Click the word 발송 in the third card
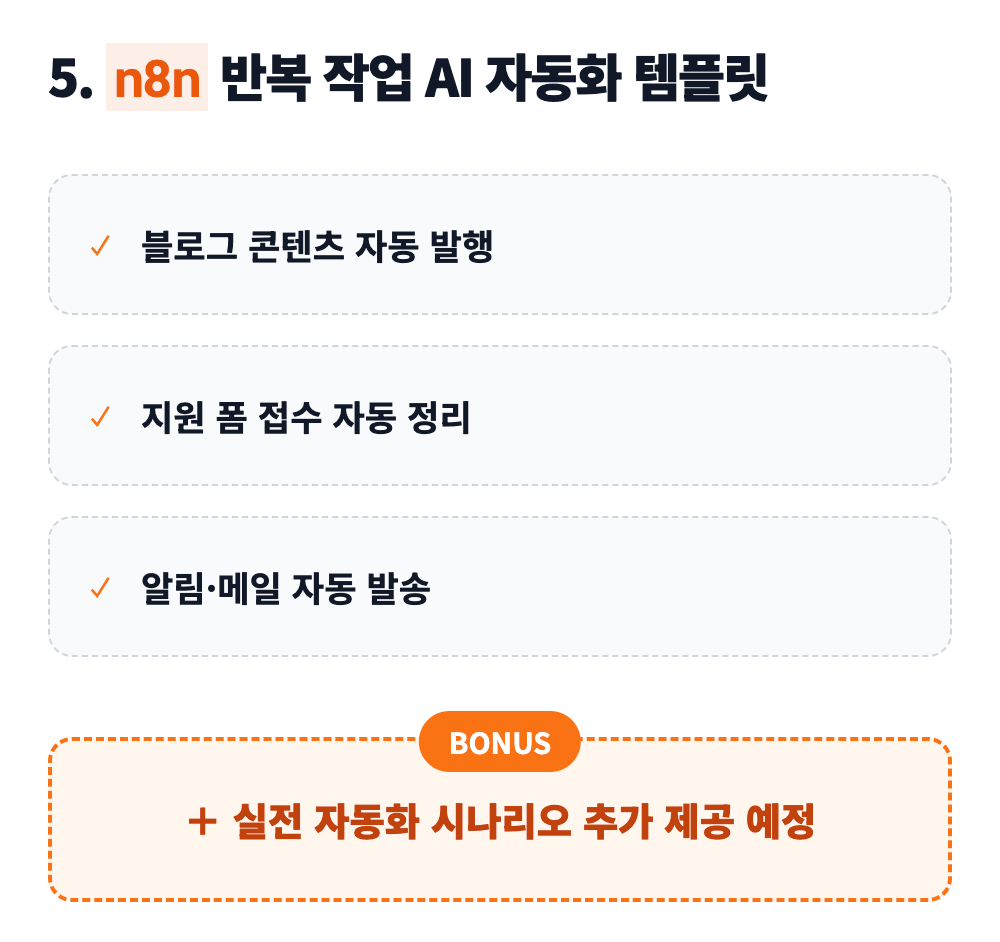 pyautogui.click(x=398, y=588)
